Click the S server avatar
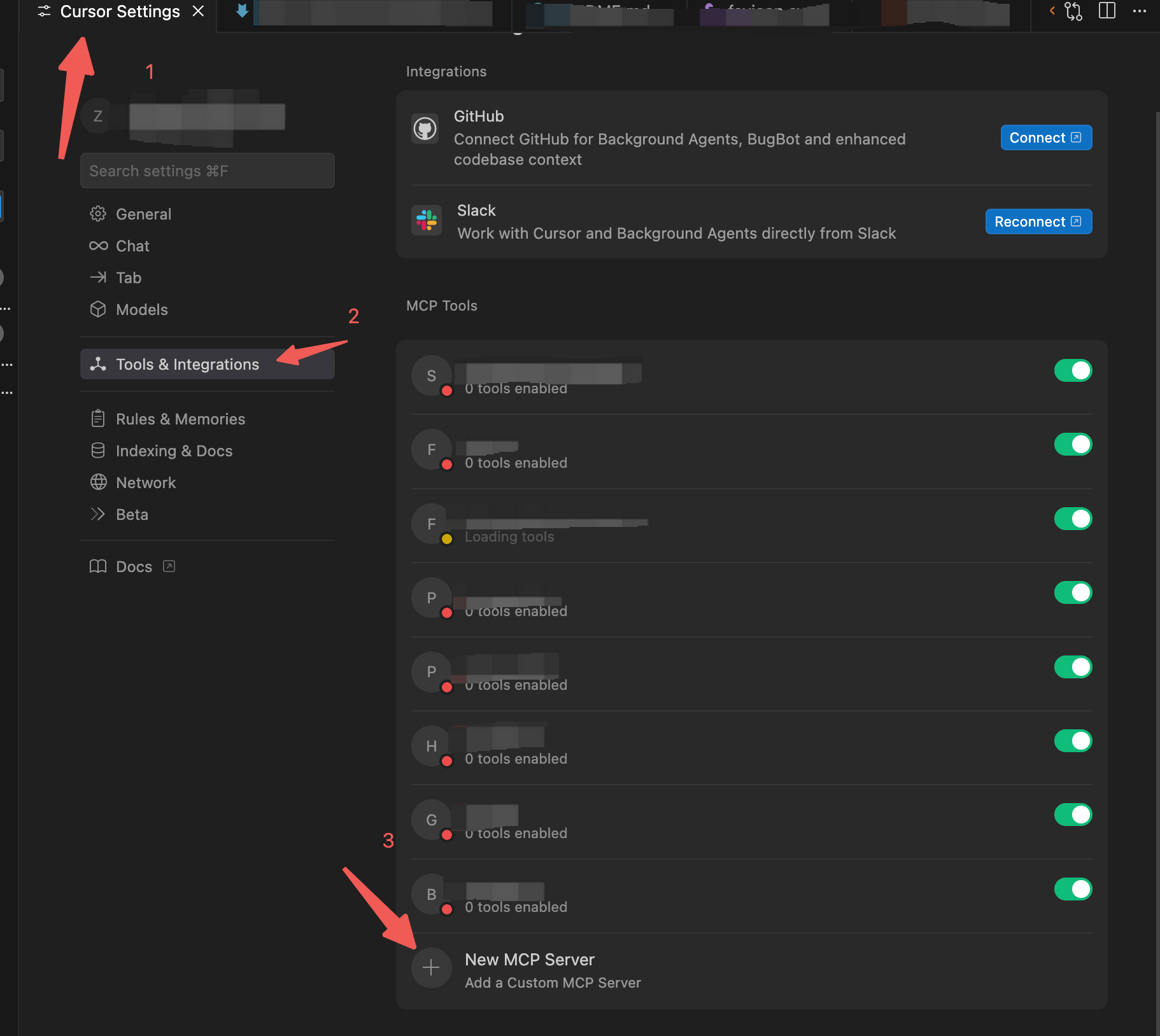The height and width of the screenshot is (1036, 1160). 431,375
